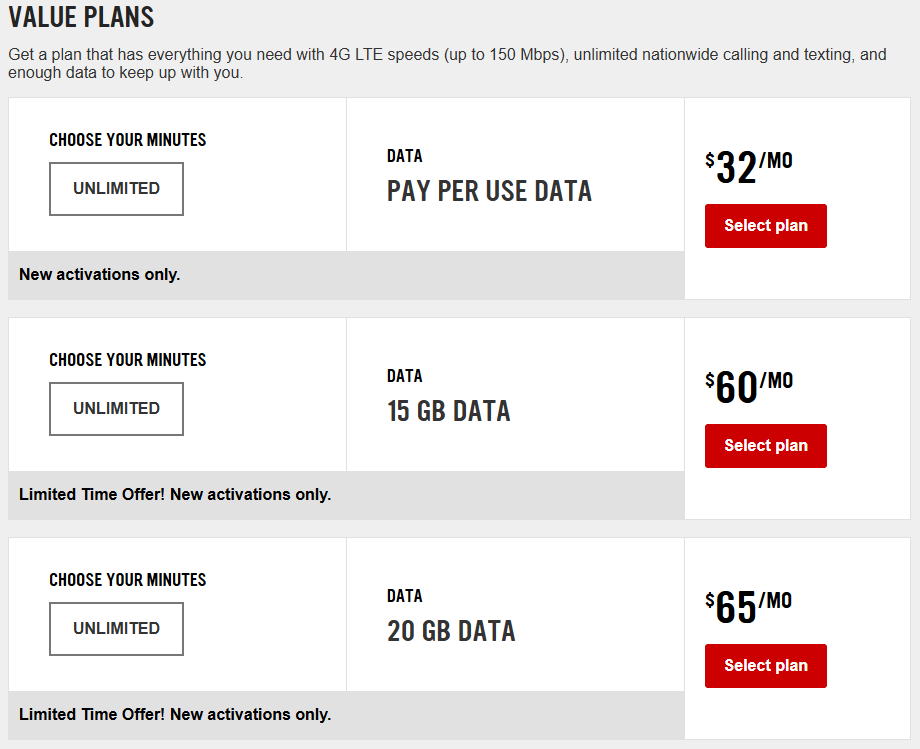Click the 20 GB DATA label
This screenshot has width=920, height=749.
click(x=451, y=631)
